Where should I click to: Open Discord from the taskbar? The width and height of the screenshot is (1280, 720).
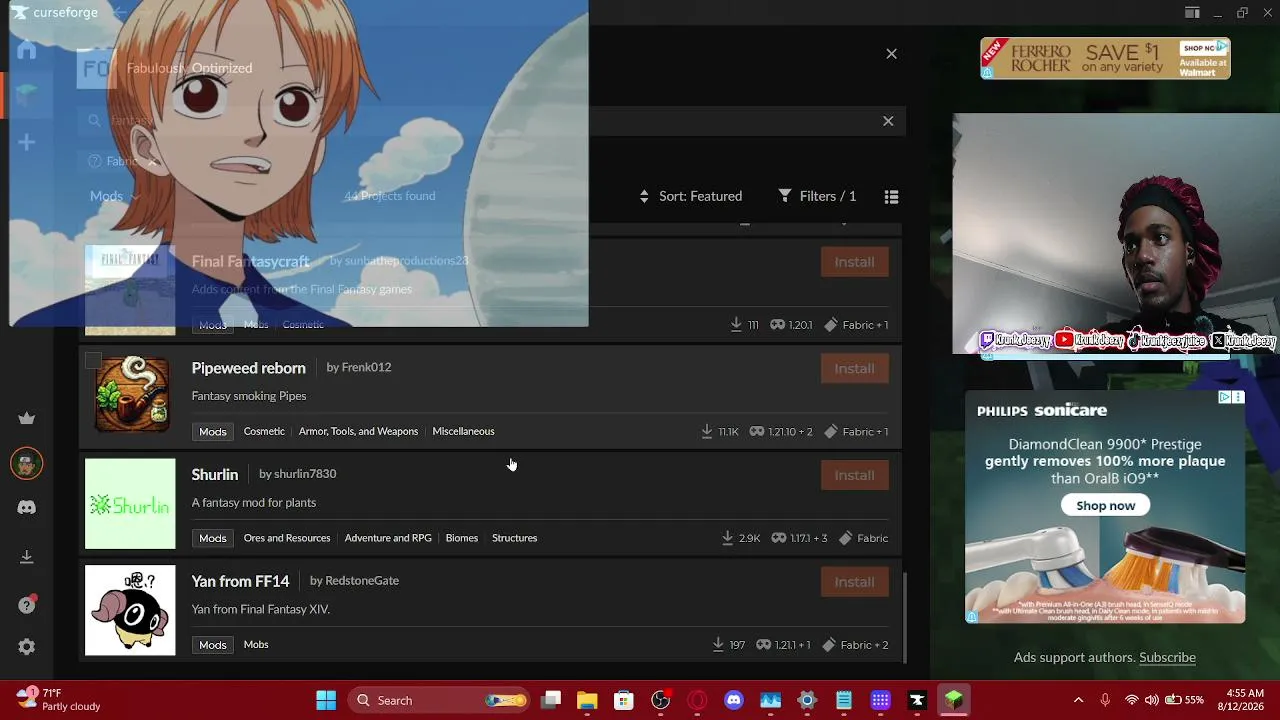[734, 700]
